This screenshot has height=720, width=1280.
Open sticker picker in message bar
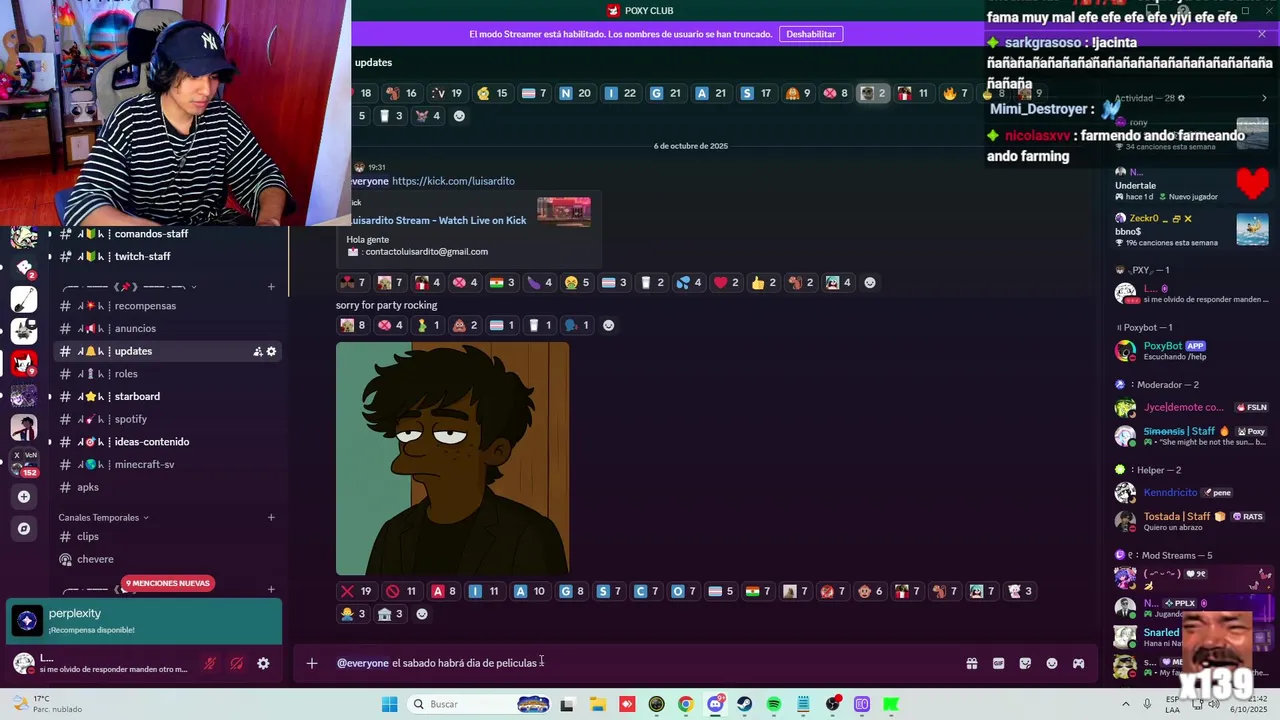[1025, 663]
